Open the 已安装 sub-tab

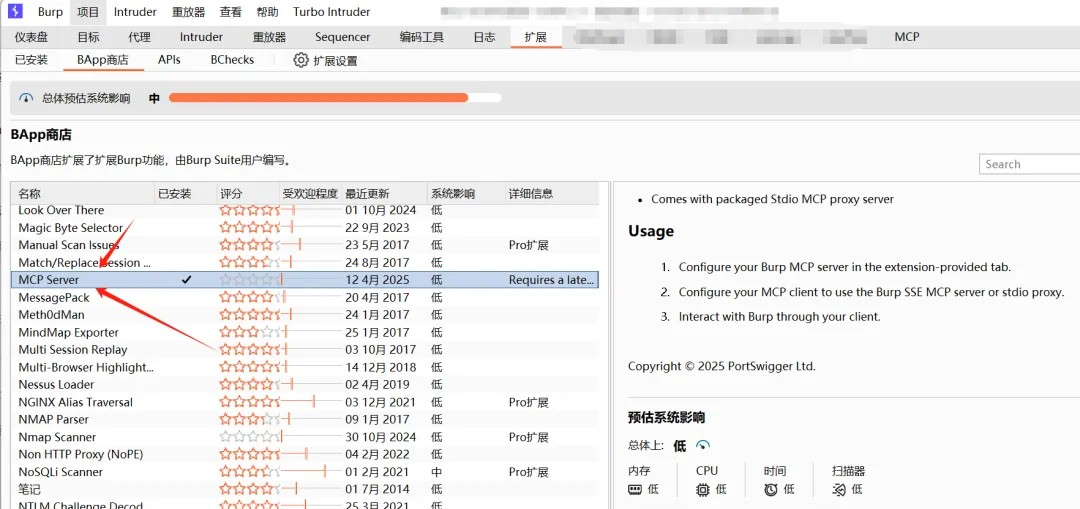pyautogui.click(x=32, y=60)
